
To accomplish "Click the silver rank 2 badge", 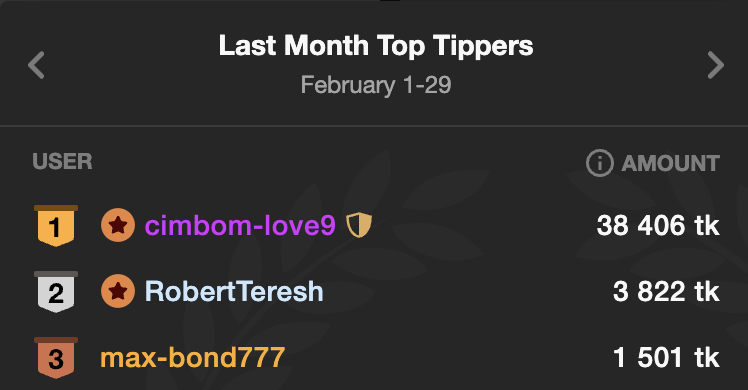I will coord(56,292).
